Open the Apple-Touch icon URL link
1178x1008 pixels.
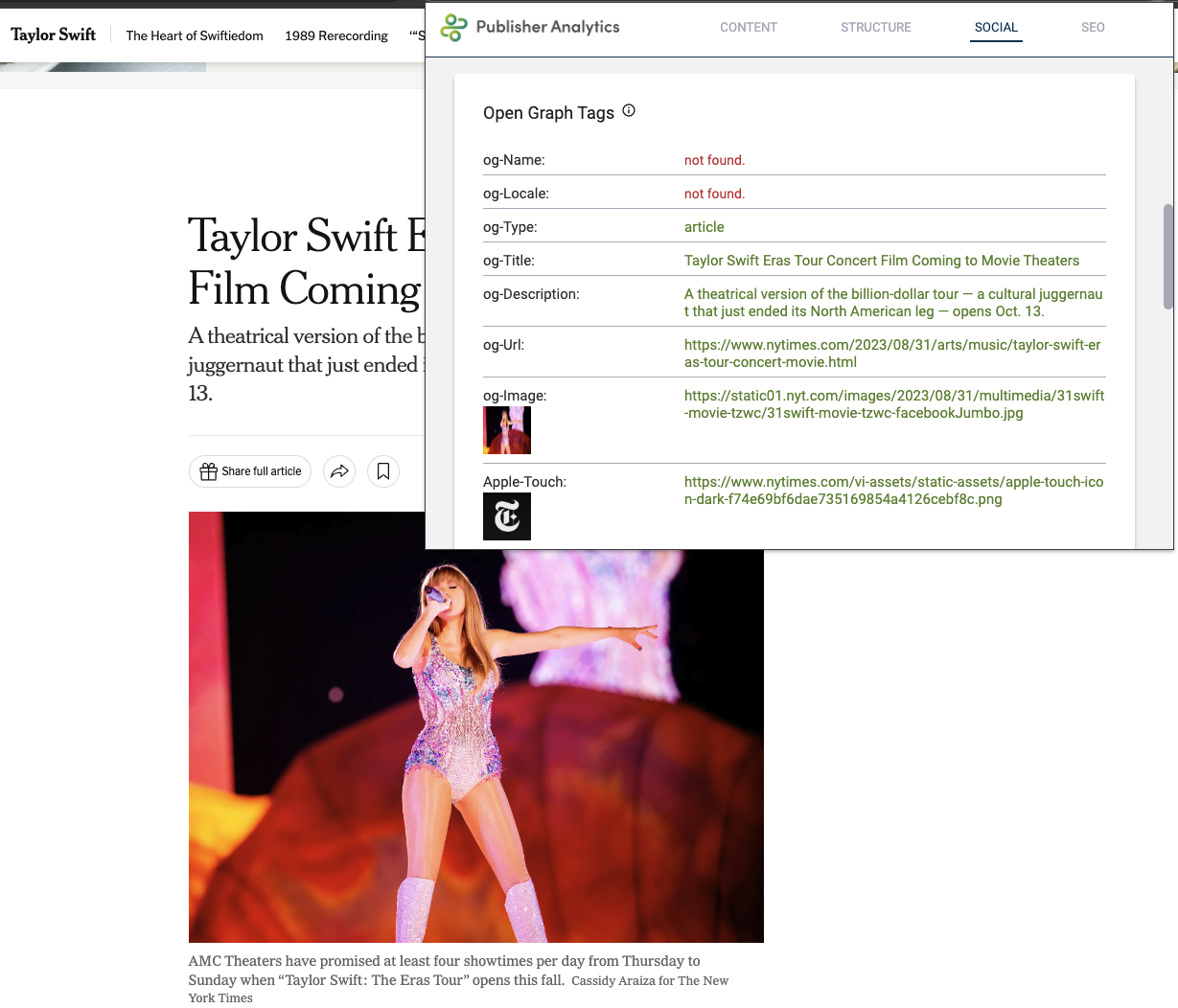click(893, 491)
